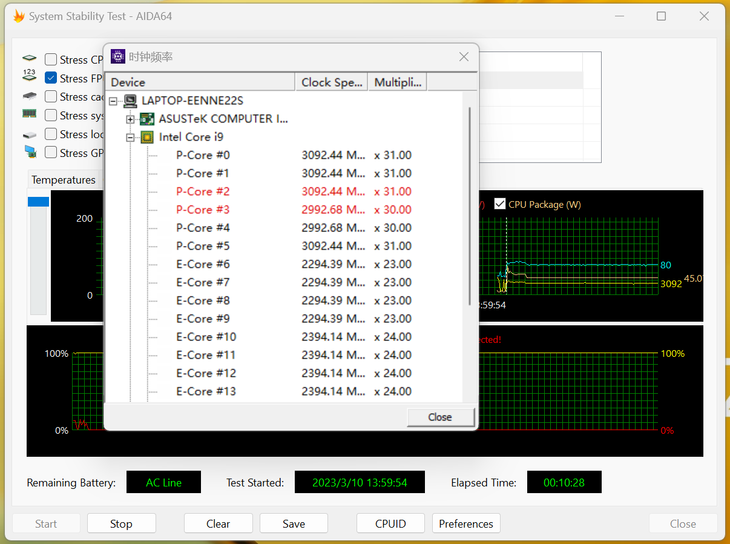Click the Stress FPU 123 icon
Image resolution: width=730 pixels, height=544 pixels.
click(29, 75)
